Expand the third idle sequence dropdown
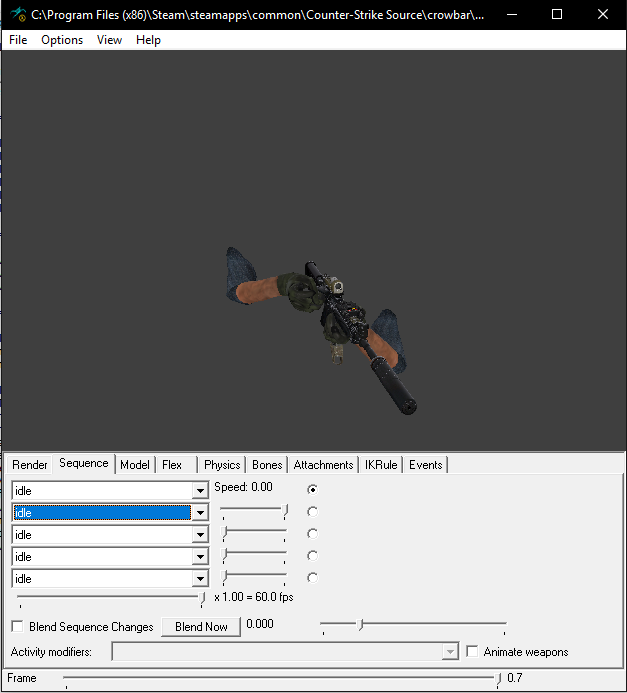Viewport: 627px width, 693px height. (x=200, y=535)
